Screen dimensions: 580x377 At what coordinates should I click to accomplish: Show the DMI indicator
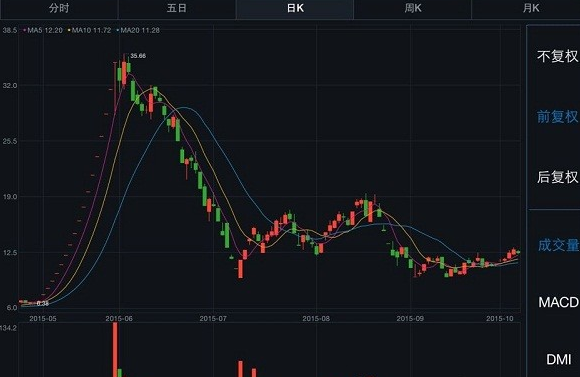(559, 359)
